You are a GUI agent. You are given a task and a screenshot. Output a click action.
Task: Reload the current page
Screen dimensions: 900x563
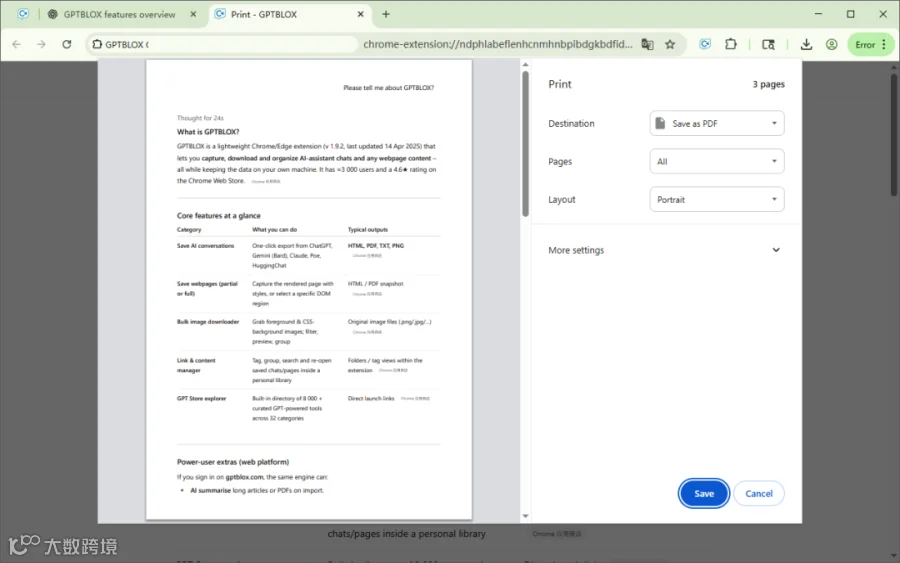[67, 44]
